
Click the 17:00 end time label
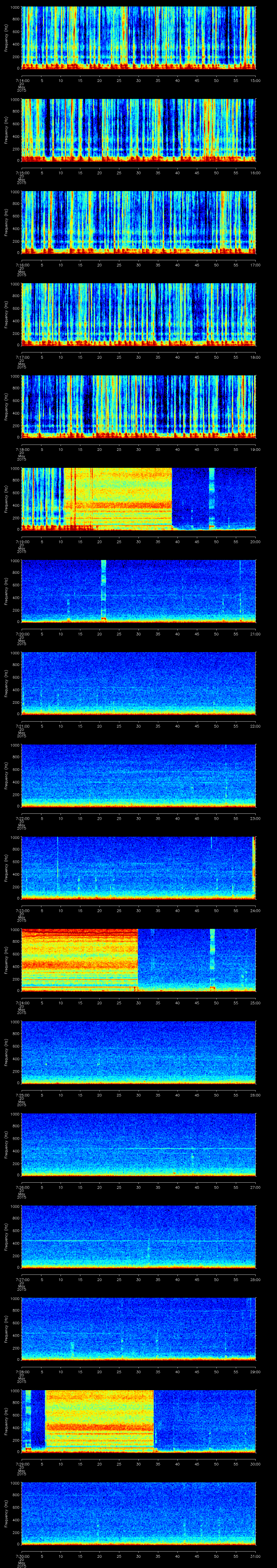(x=255, y=265)
